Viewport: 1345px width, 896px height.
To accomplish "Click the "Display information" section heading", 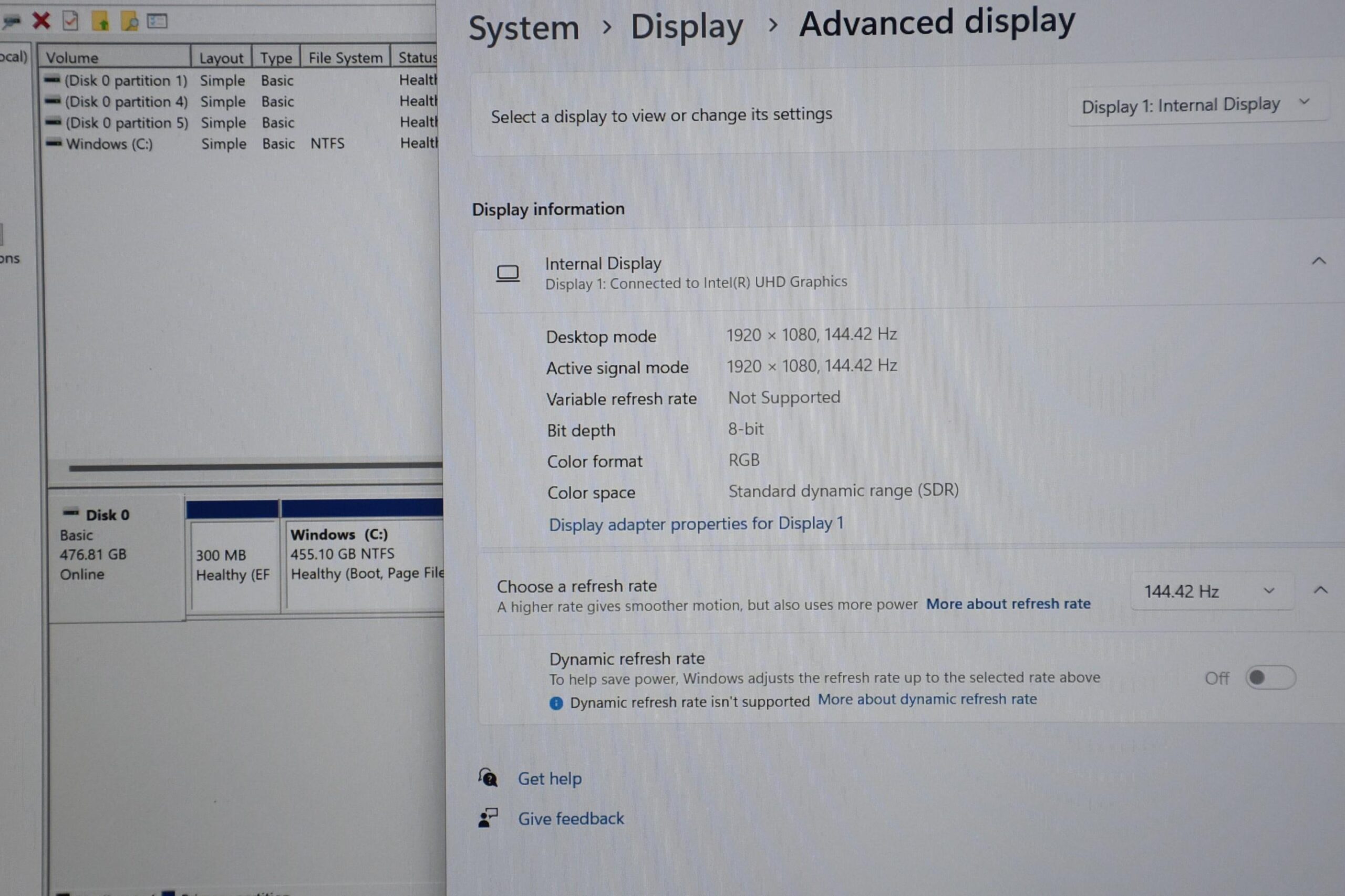I will (548, 209).
